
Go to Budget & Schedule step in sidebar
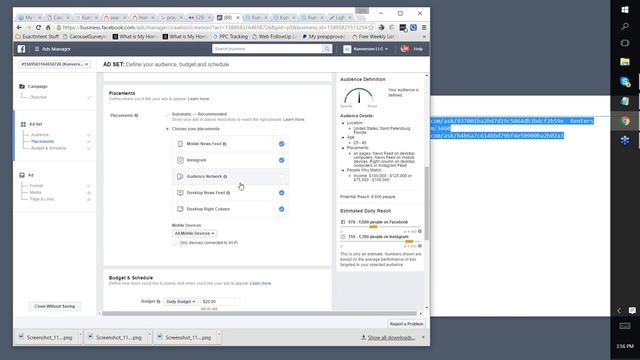coord(49,148)
